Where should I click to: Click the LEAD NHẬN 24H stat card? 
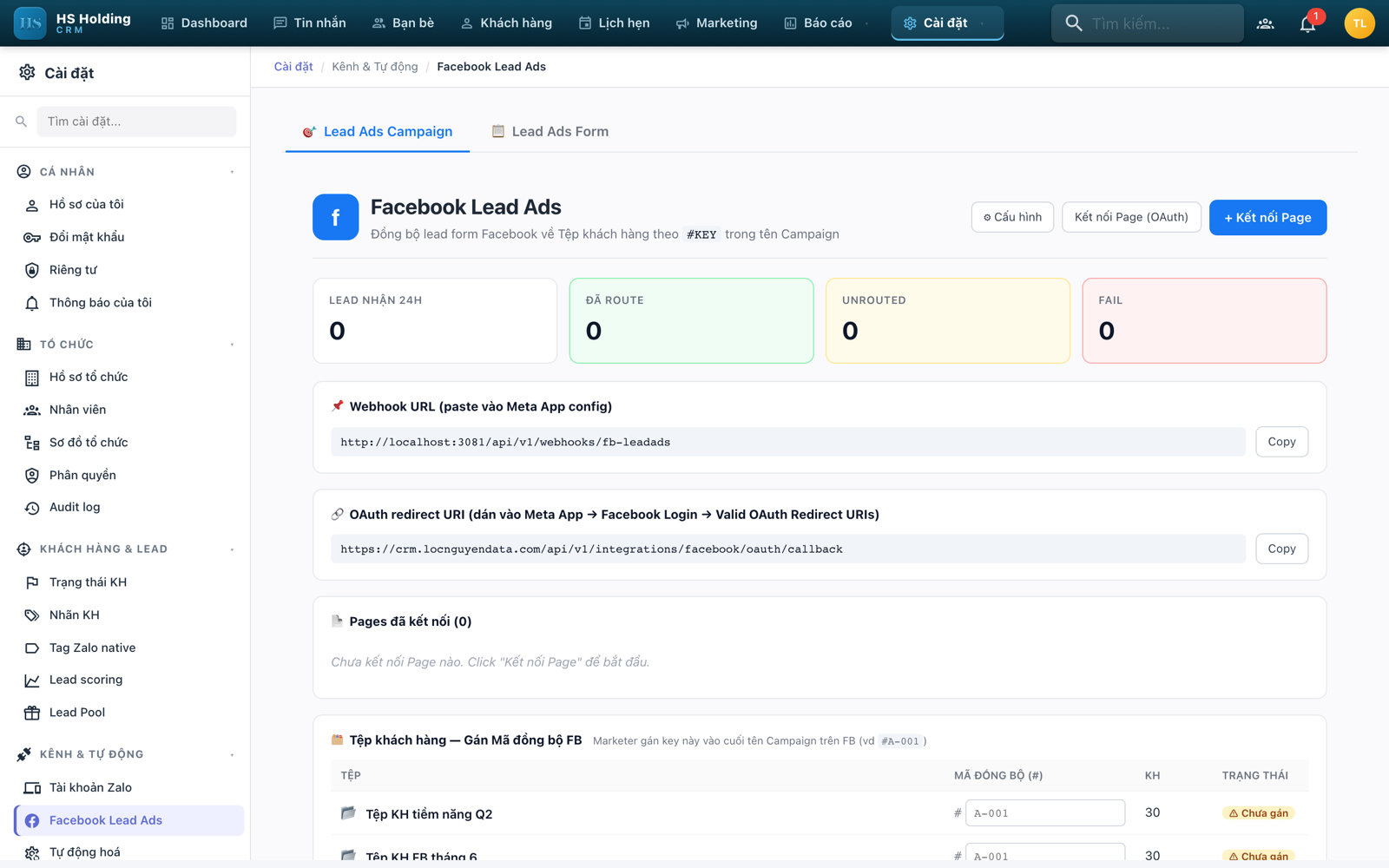point(435,320)
